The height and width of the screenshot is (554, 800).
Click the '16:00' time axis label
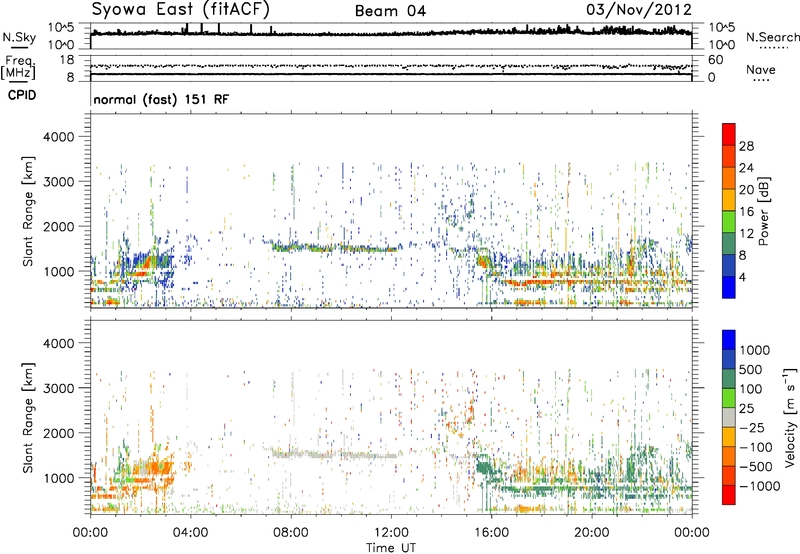pos(491,533)
